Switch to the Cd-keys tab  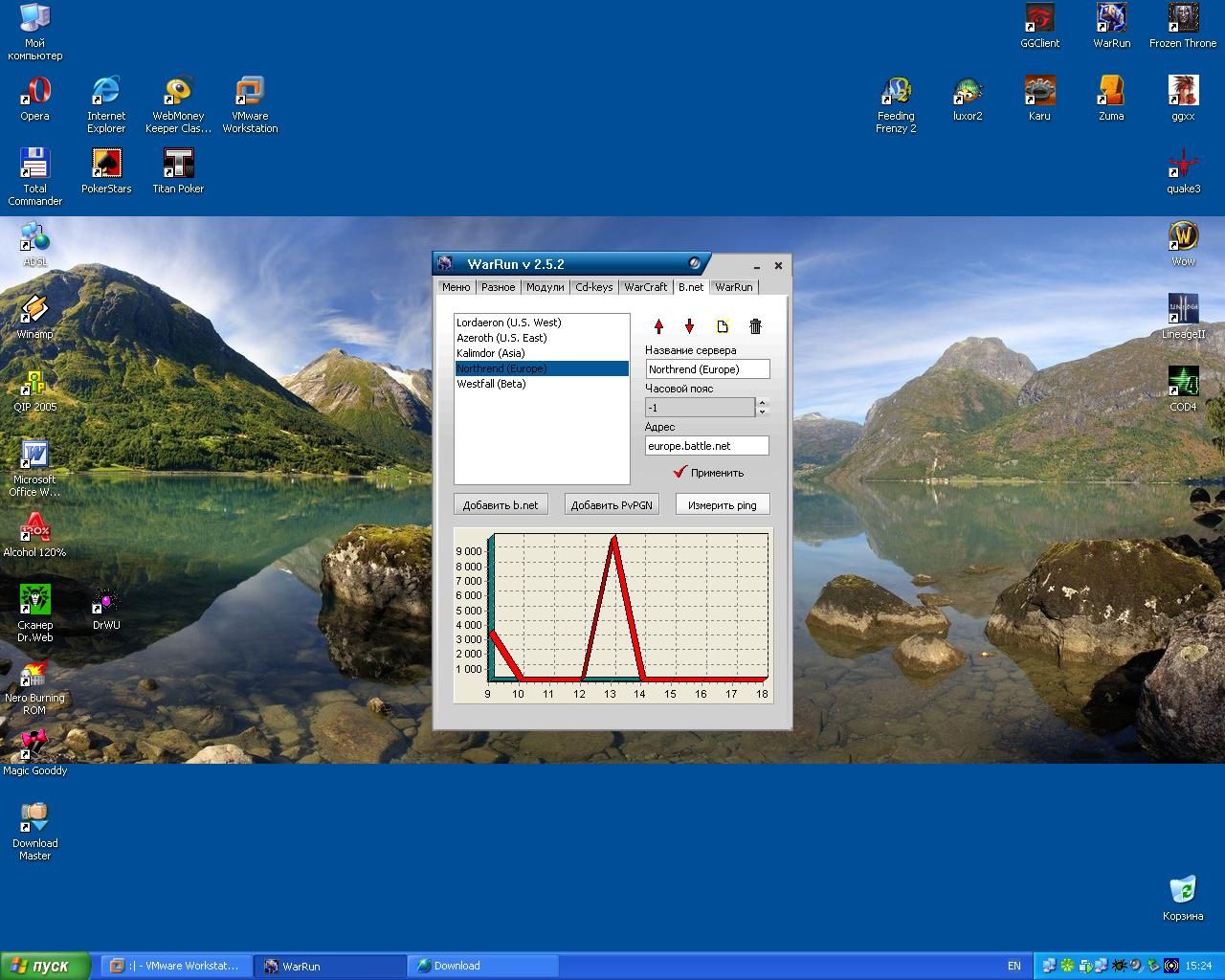[x=593, y=287]
